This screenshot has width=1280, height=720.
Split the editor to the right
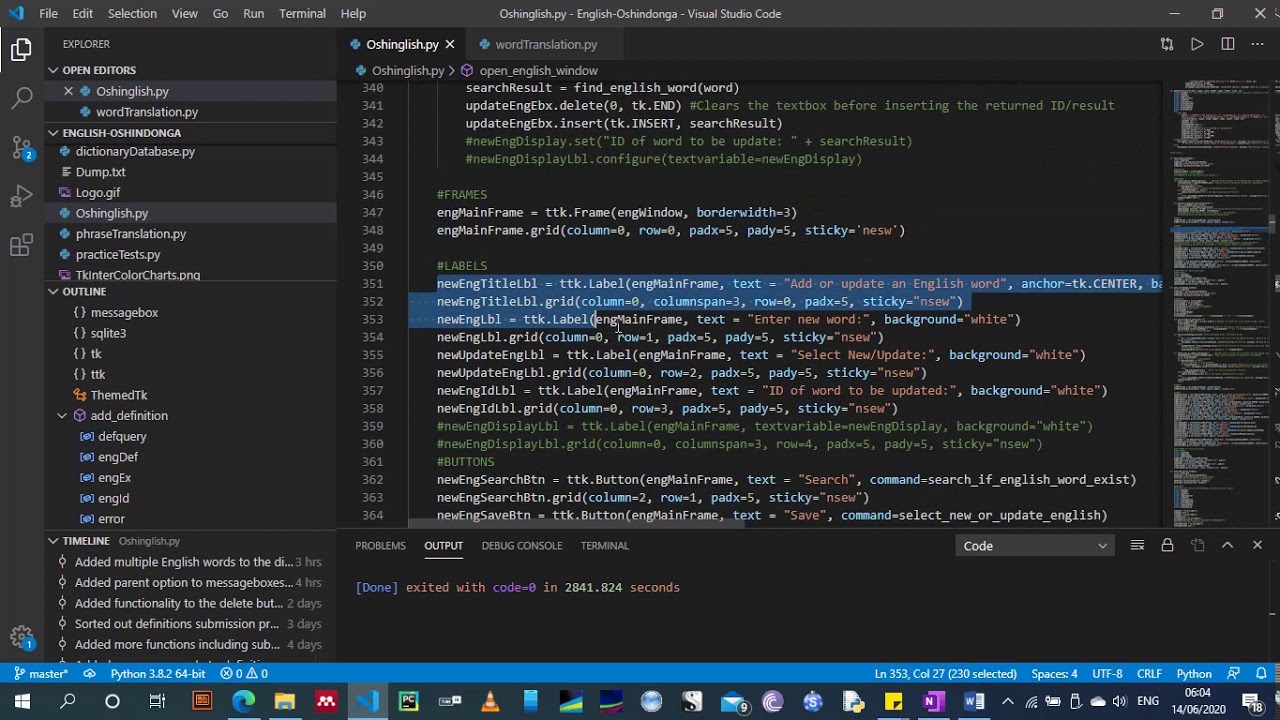pos(1228,44)
